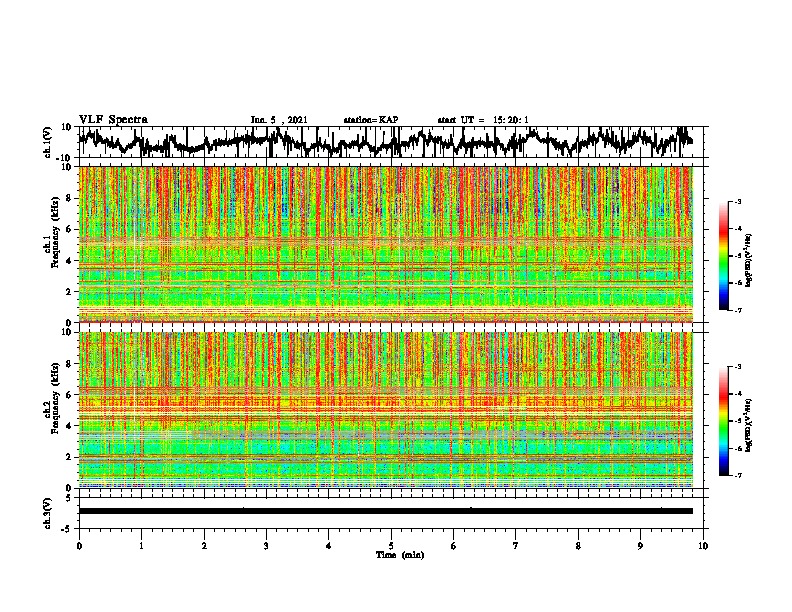Select the "start UT = 15:20: 1" text
This screenshot has width=792, height=612.
(483, 120)
